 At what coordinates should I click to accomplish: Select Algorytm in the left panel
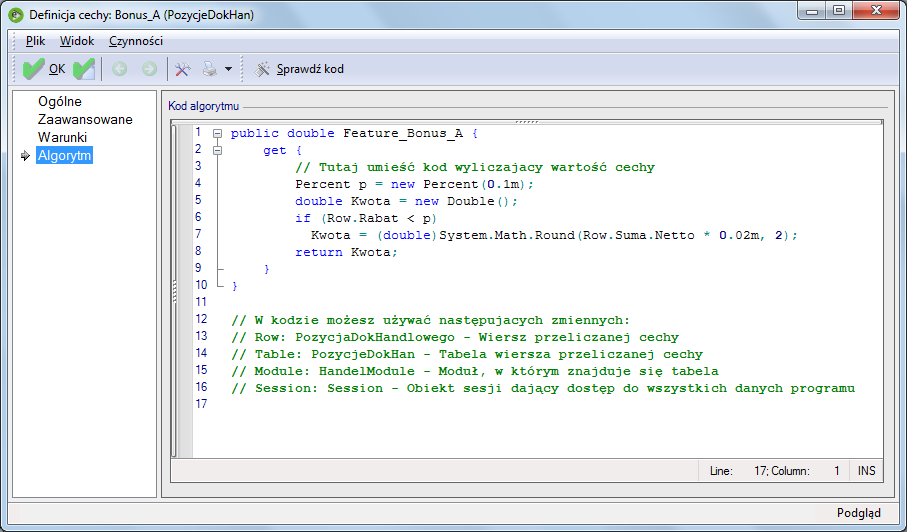coord(64,155)
